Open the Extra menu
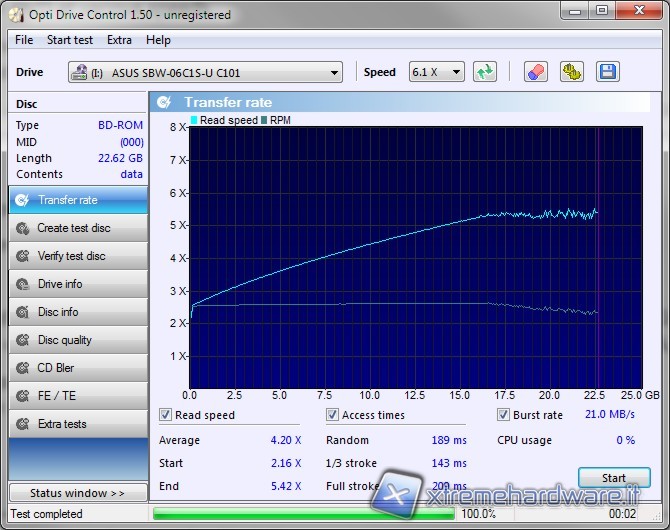 (119, 40)
